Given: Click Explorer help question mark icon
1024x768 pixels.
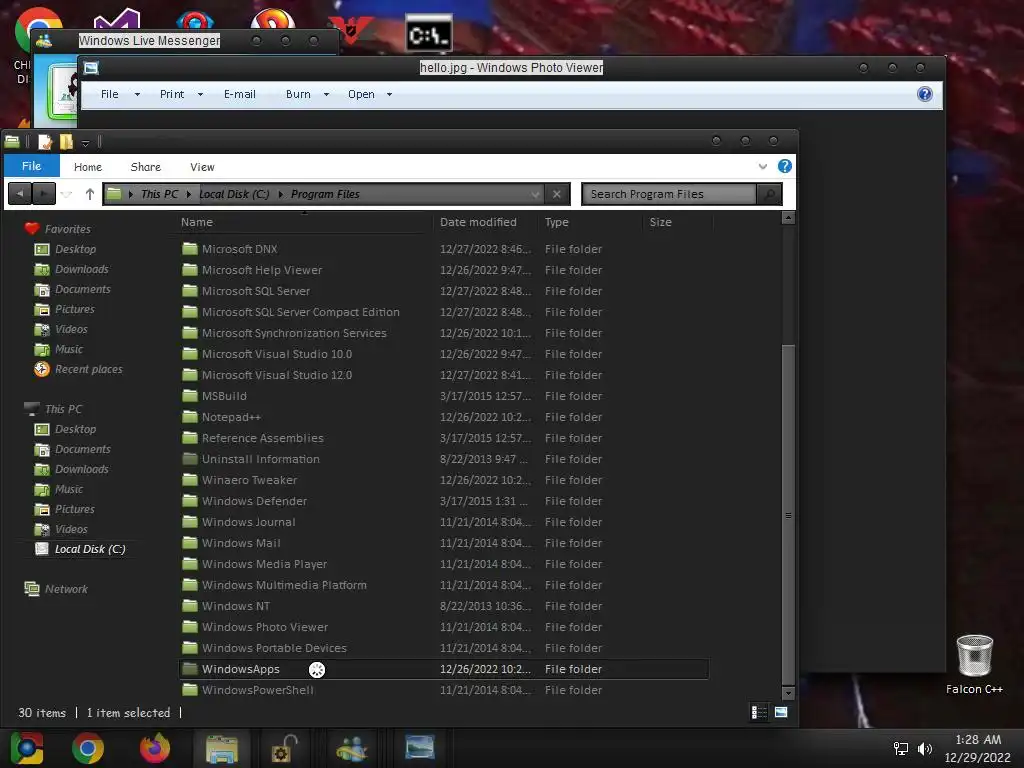Looking at the screenshot, I should click(784, 166).
